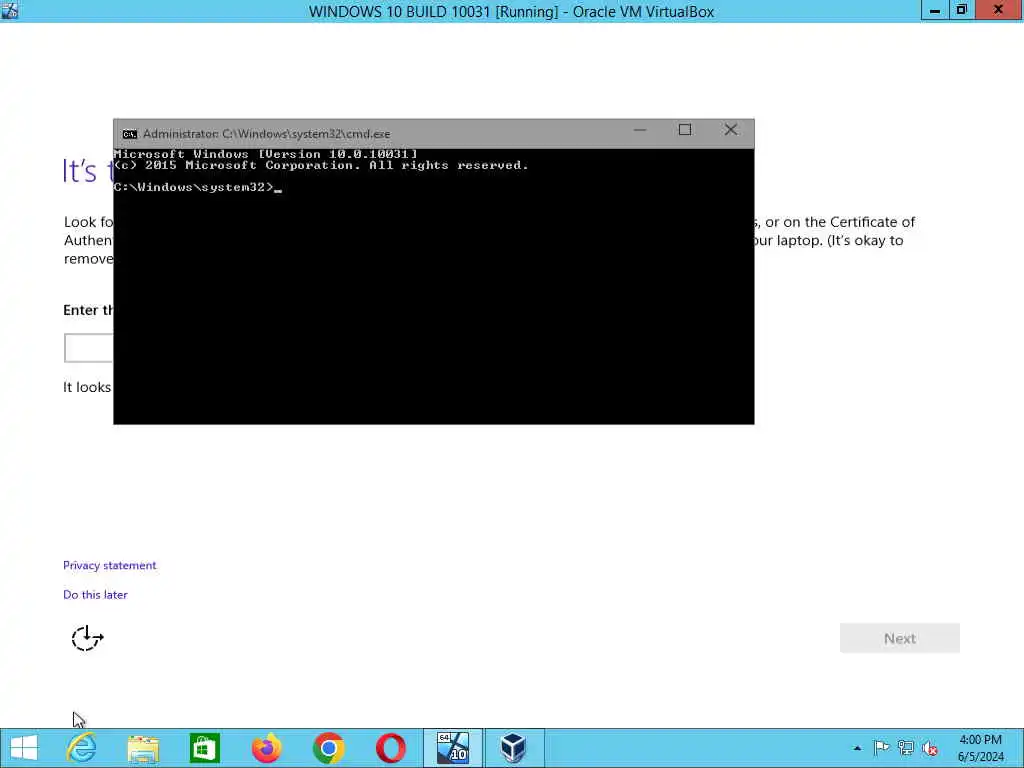1024x768 pixels.
Task: Open the Windows Start button
Action: tap(24, 748)
